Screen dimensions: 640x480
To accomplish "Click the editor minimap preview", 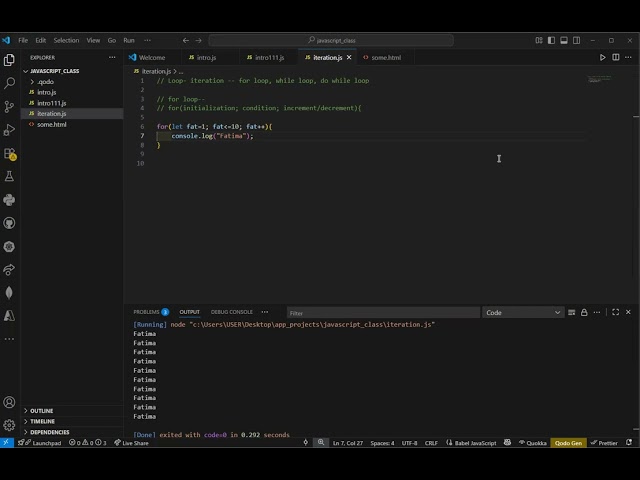I will [599, 79].
